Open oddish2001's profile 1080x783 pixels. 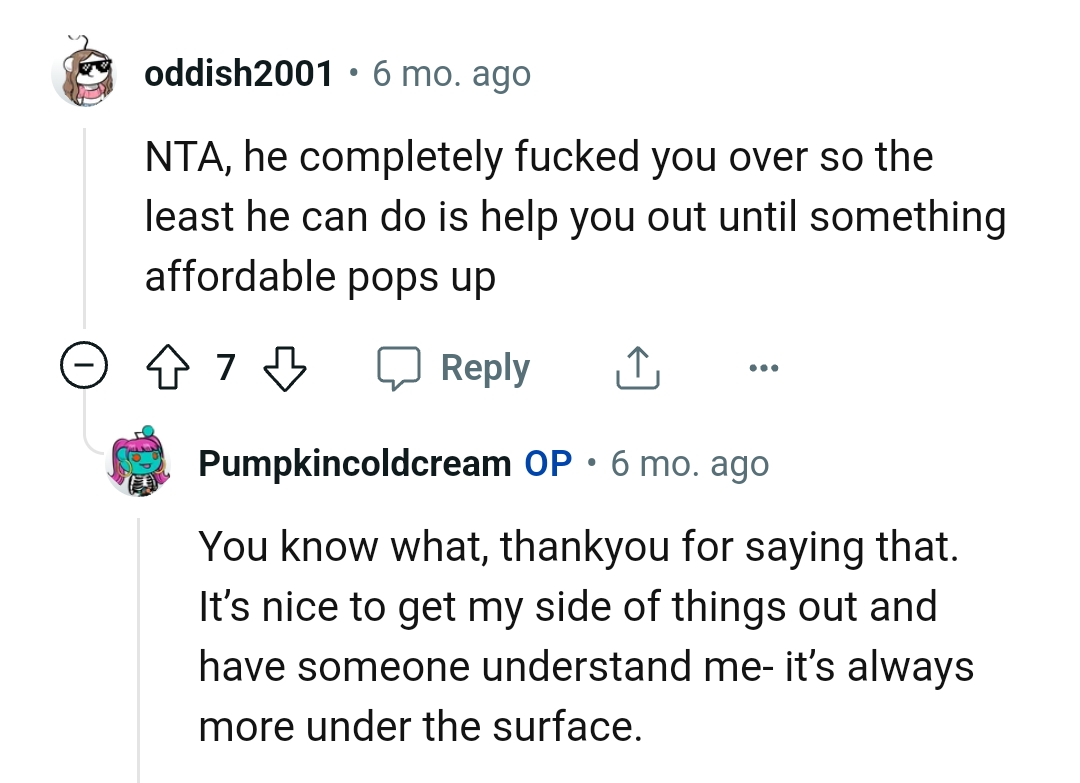[240, 72]
